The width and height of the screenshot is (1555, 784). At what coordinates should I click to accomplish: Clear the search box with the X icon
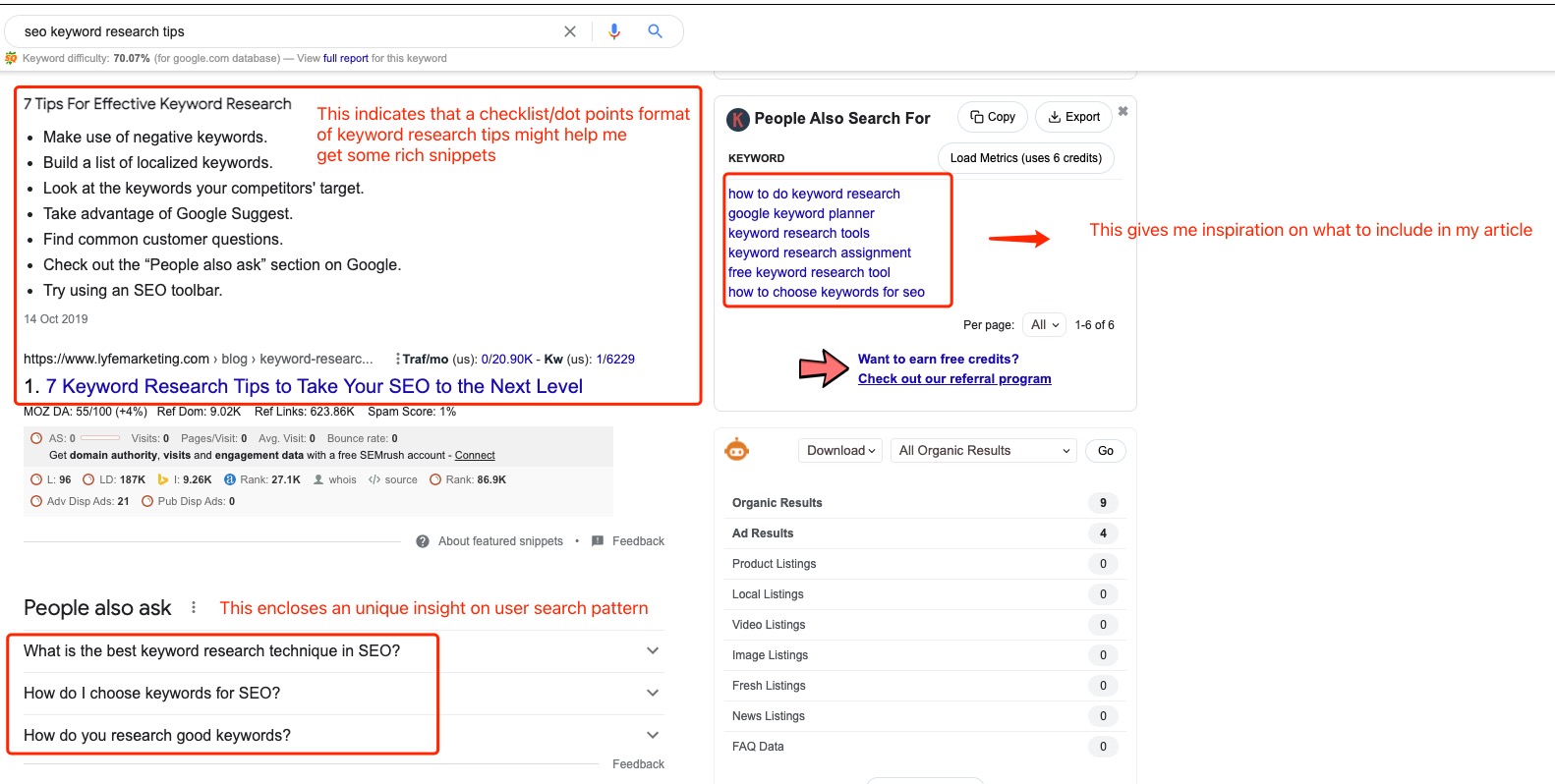(569, 31)
